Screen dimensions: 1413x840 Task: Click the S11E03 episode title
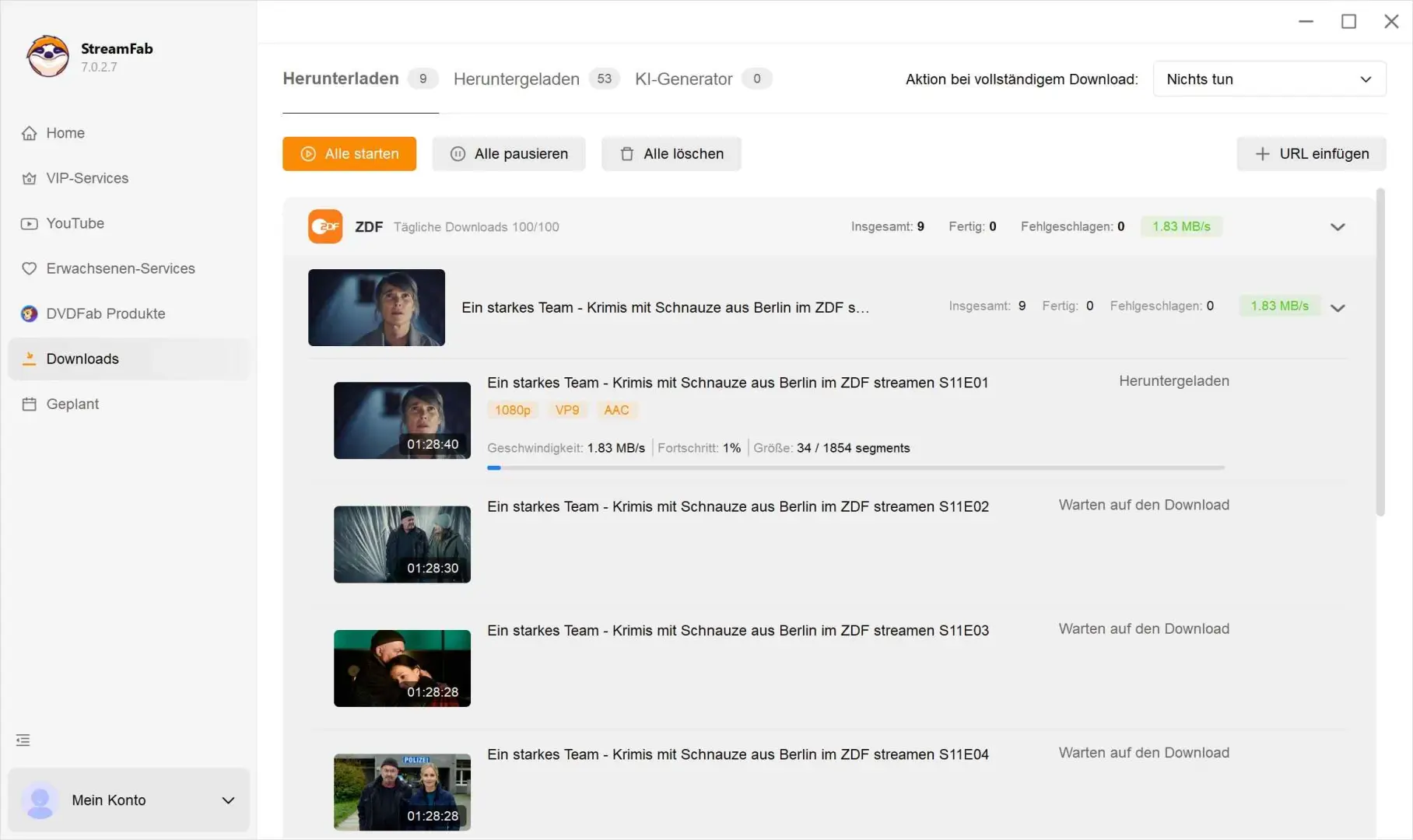[738, 630]
